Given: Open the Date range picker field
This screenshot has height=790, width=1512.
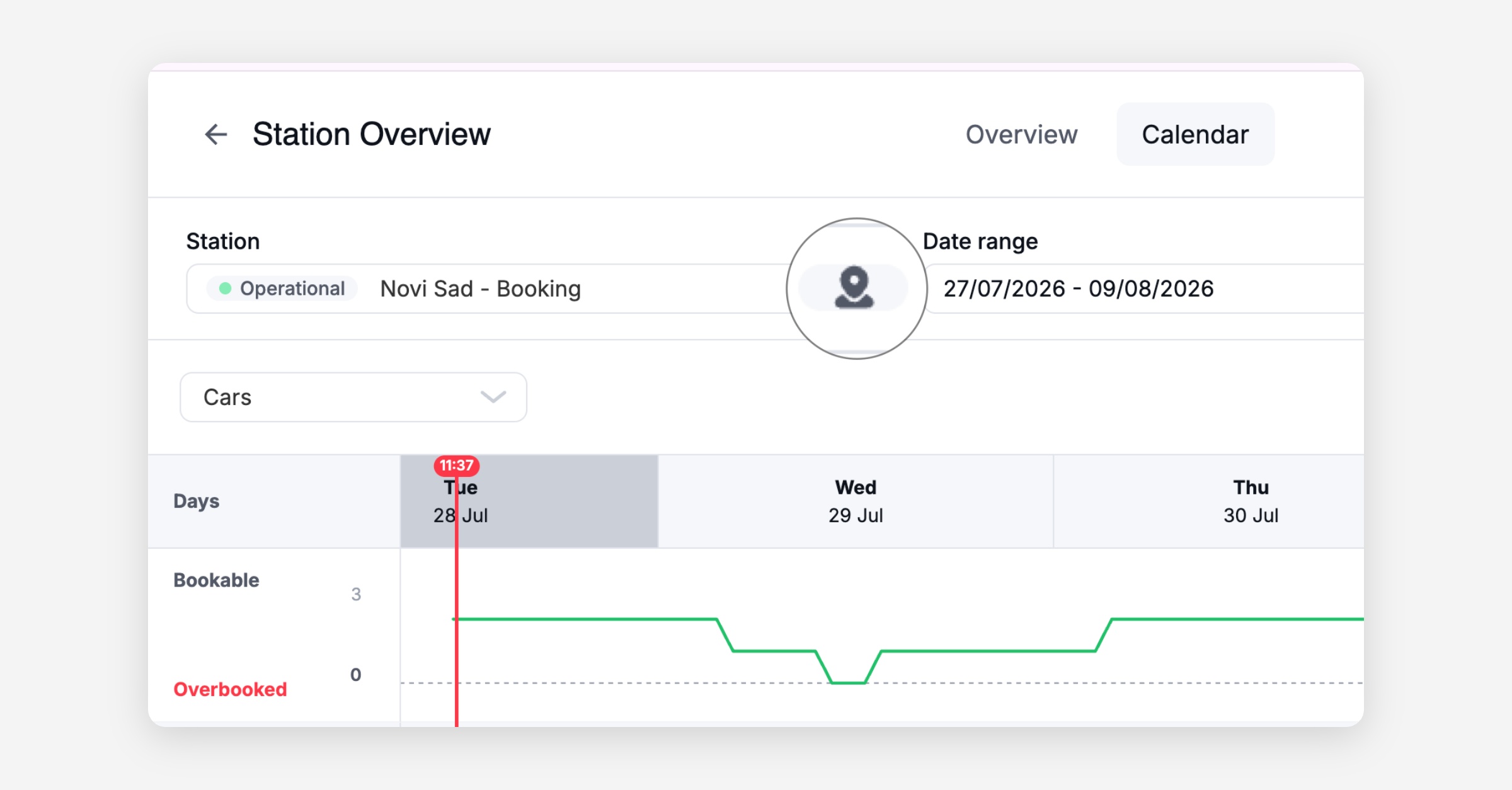Looking at the screenshot, I should (1143, 289).
